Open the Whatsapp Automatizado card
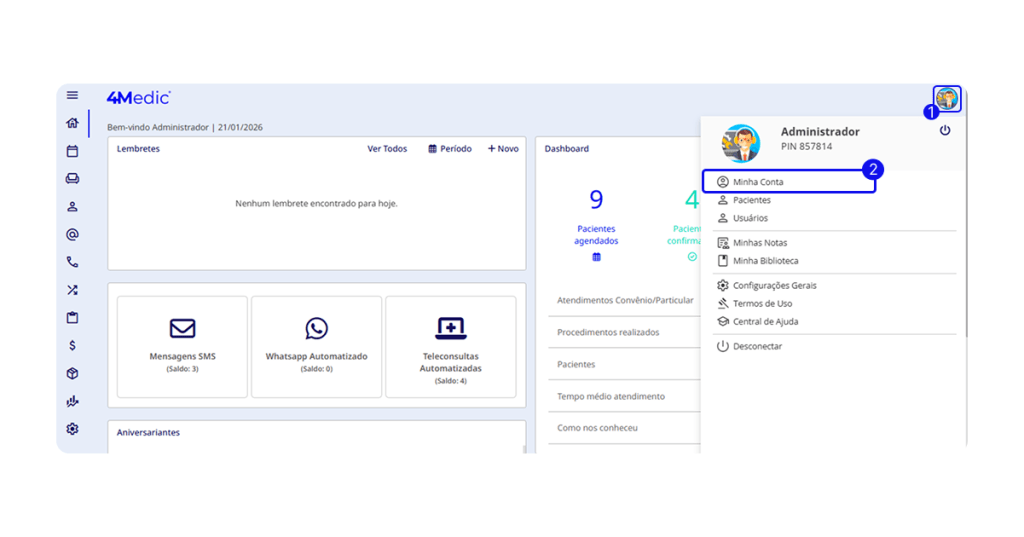Image resolution: width=1024 pixels, height=537 pixels. tap(316, 346)
